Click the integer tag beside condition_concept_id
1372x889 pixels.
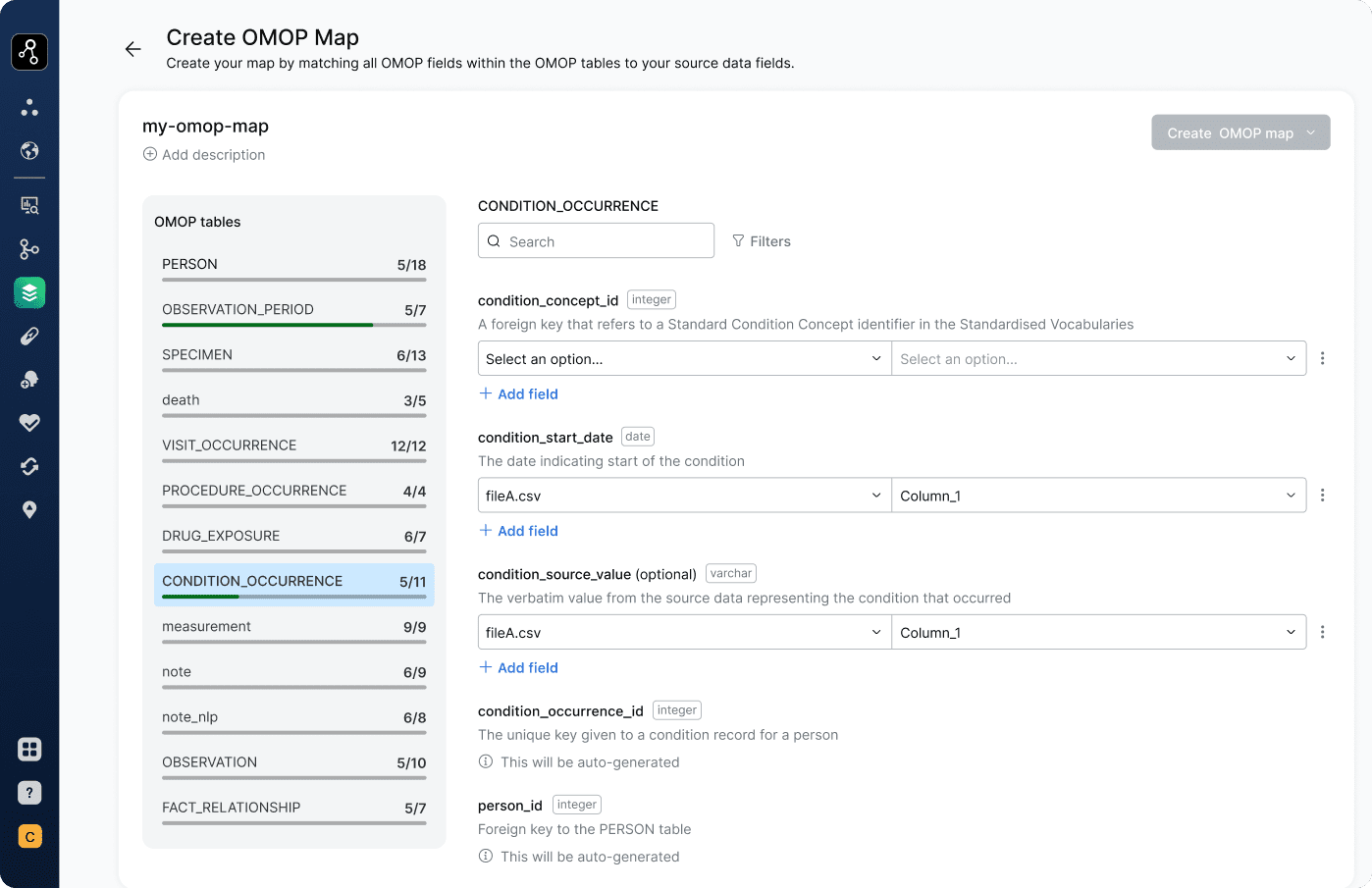coord(652,299)
